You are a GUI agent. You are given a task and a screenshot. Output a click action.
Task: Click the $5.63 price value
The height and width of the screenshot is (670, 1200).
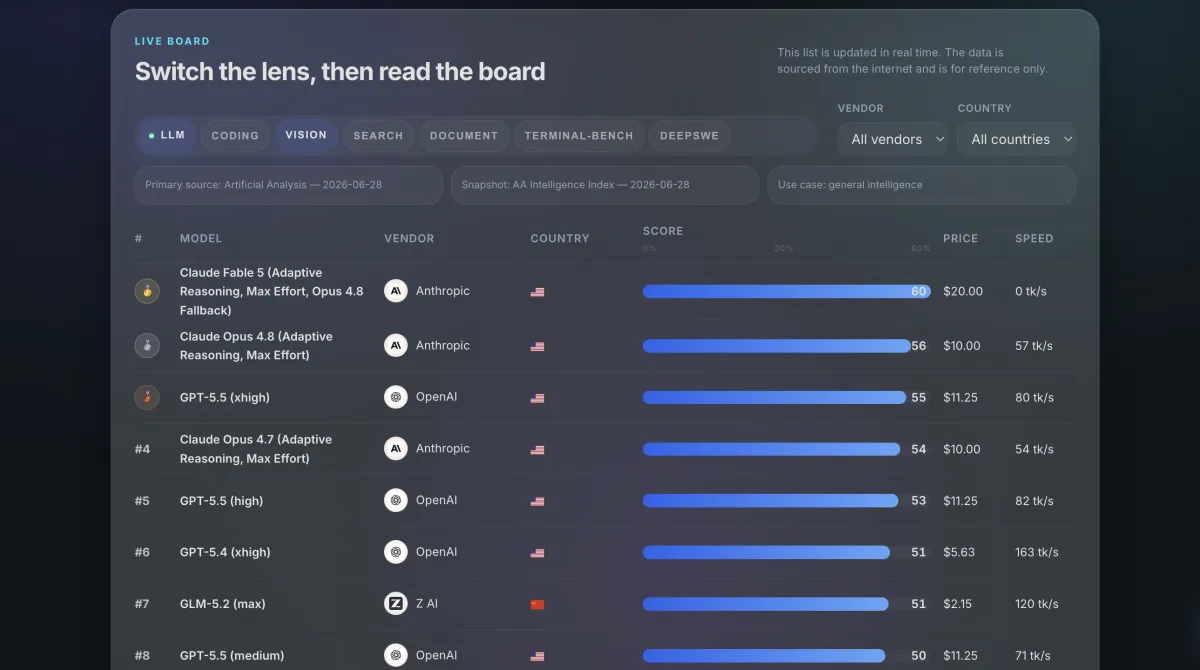pos(959,552)
